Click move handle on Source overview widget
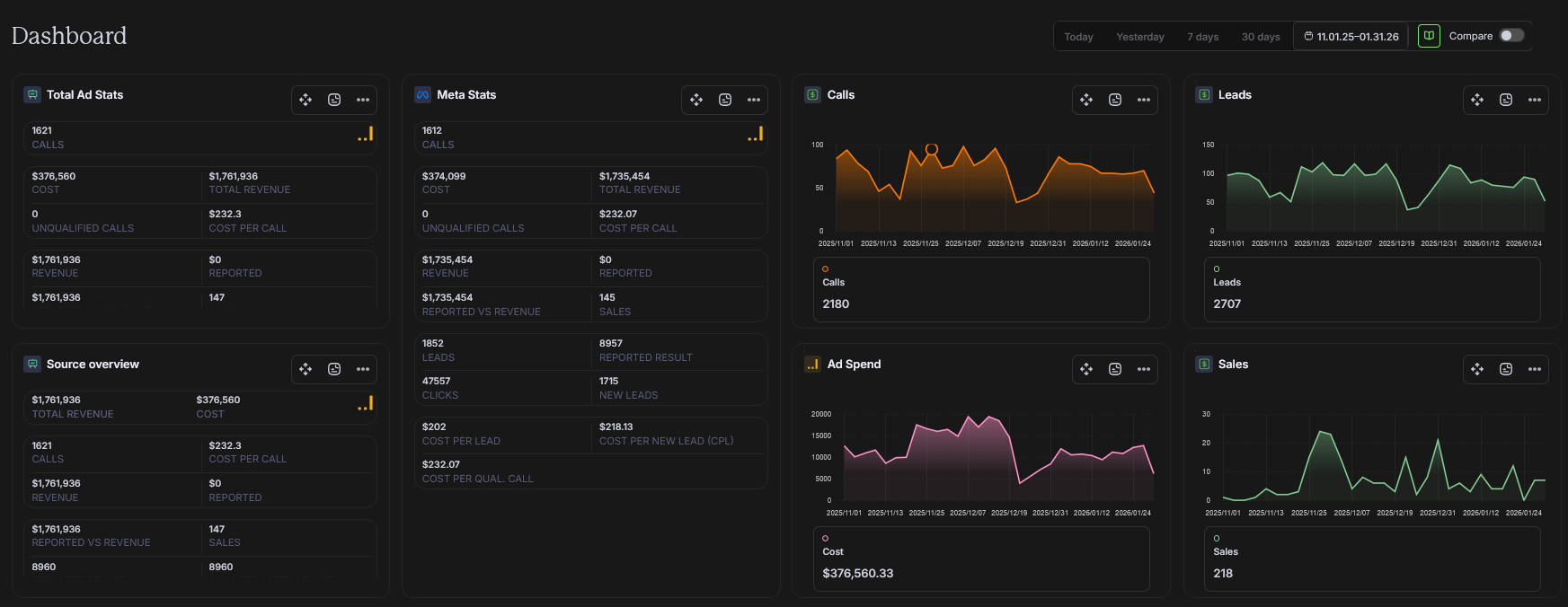Screen dimensions: 1568x607 click(306, 369)
